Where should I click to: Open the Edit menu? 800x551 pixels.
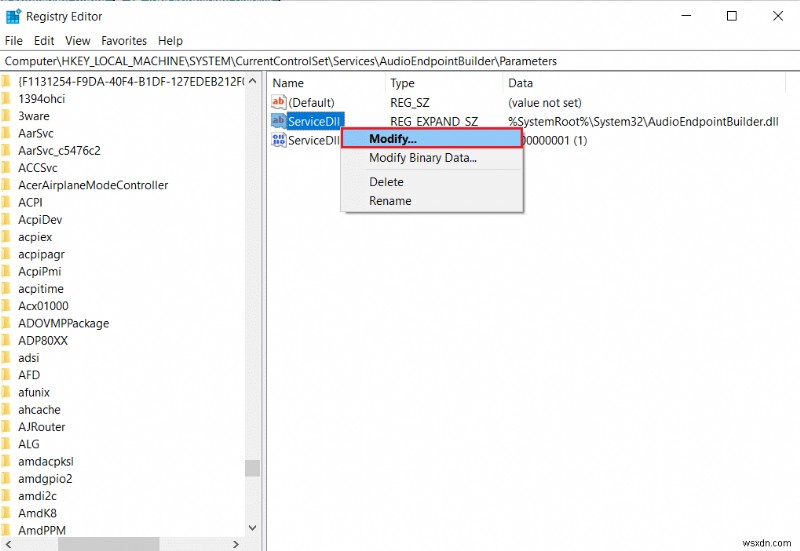(x=44, y=41)
